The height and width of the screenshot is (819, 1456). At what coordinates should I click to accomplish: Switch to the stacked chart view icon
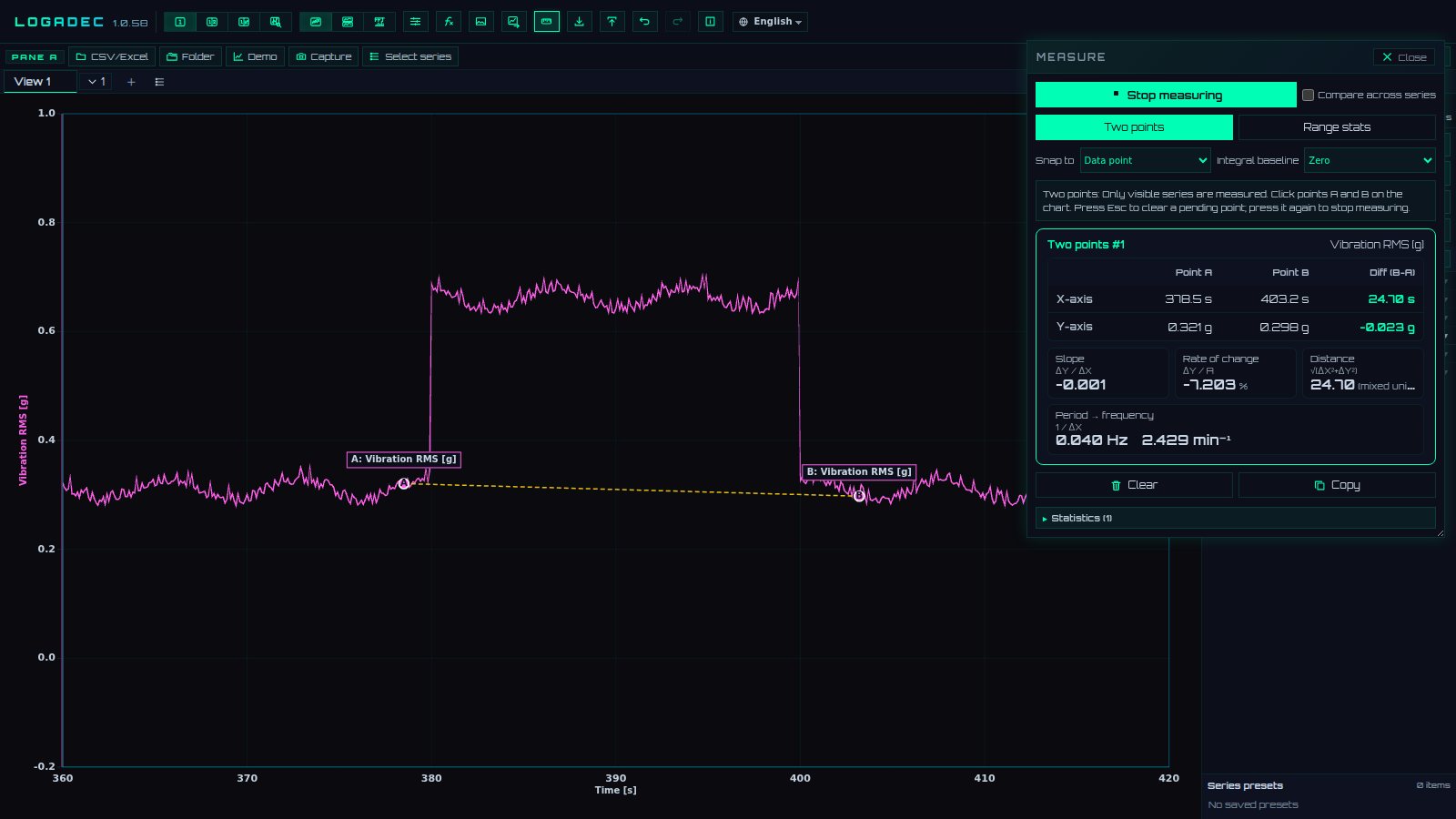(348, 22)
